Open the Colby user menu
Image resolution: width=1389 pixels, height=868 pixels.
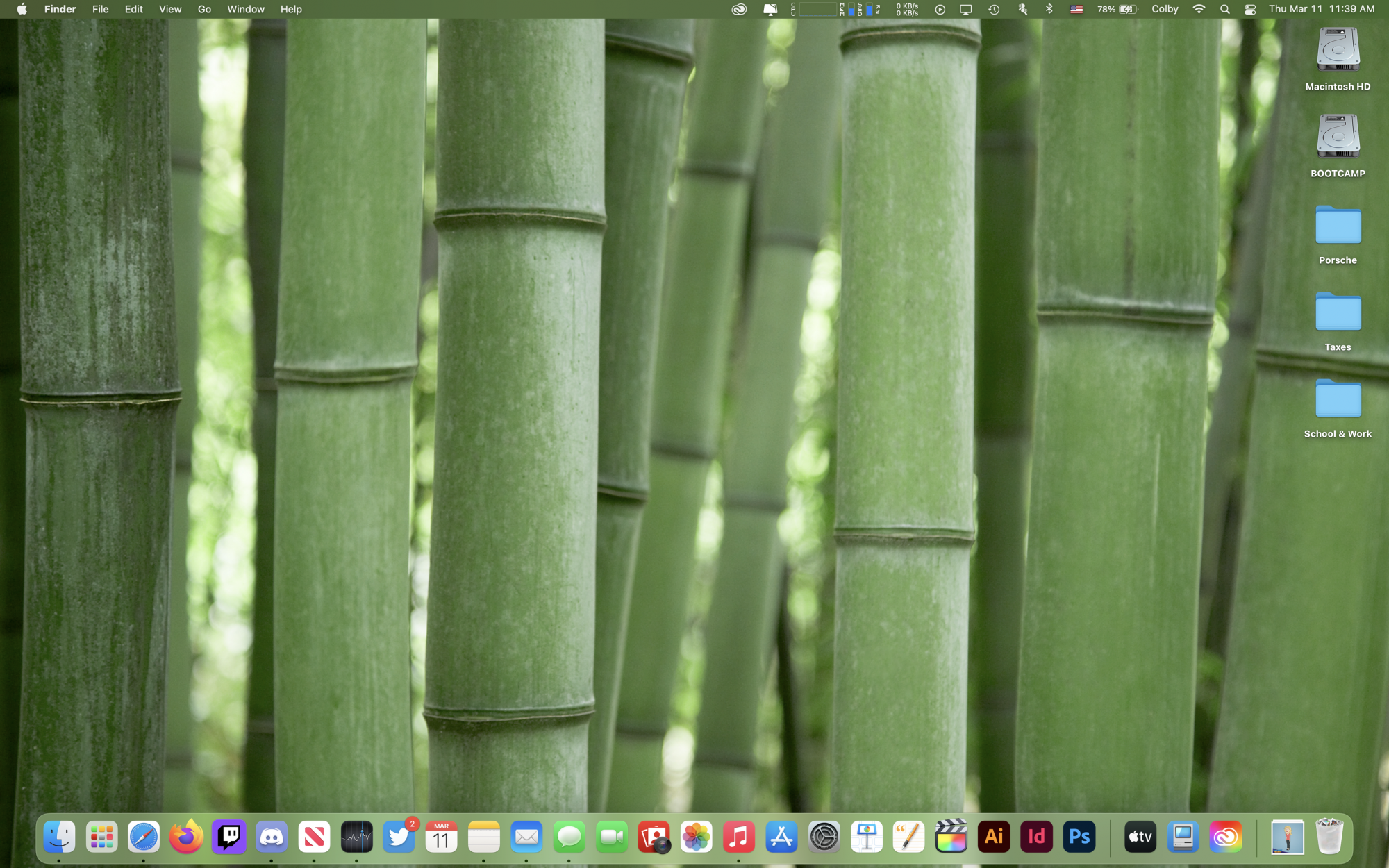pyautogui.click(x=1165, y=9)
